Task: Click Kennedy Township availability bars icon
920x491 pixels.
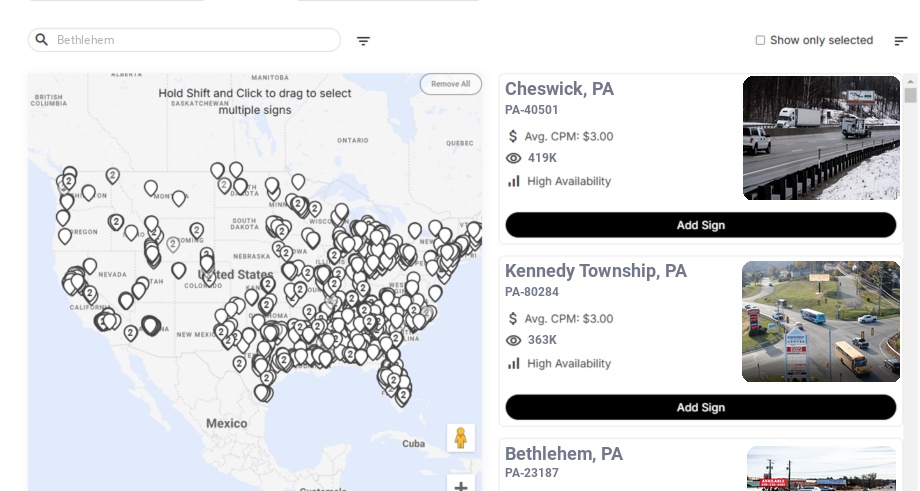Action: click(514, 364)
